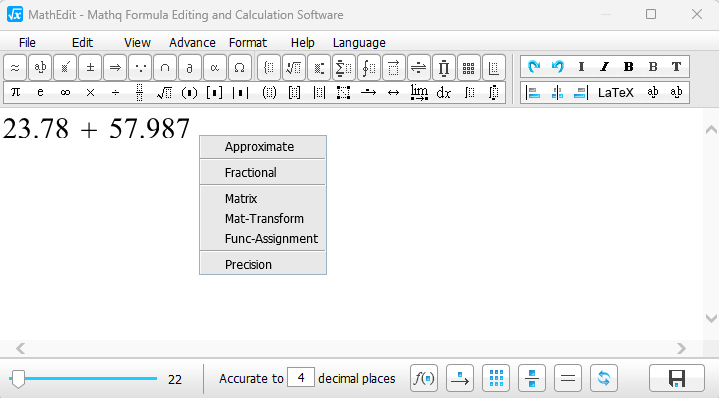Toggle the T text style
This screenshot has height=398, width=719.
pyautogui.click(x=676, y=67)
